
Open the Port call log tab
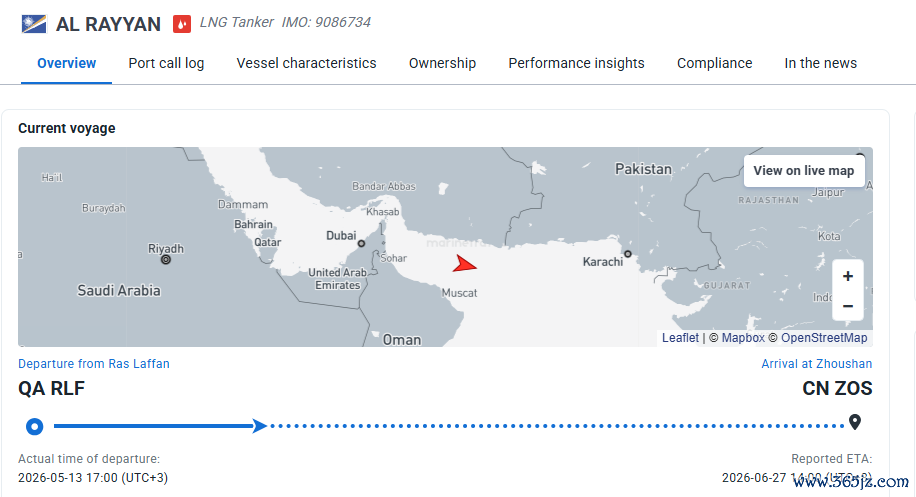166,63
